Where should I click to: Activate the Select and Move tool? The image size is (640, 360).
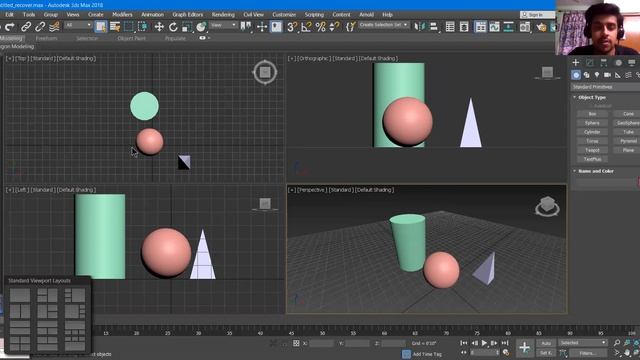(159, 27)
